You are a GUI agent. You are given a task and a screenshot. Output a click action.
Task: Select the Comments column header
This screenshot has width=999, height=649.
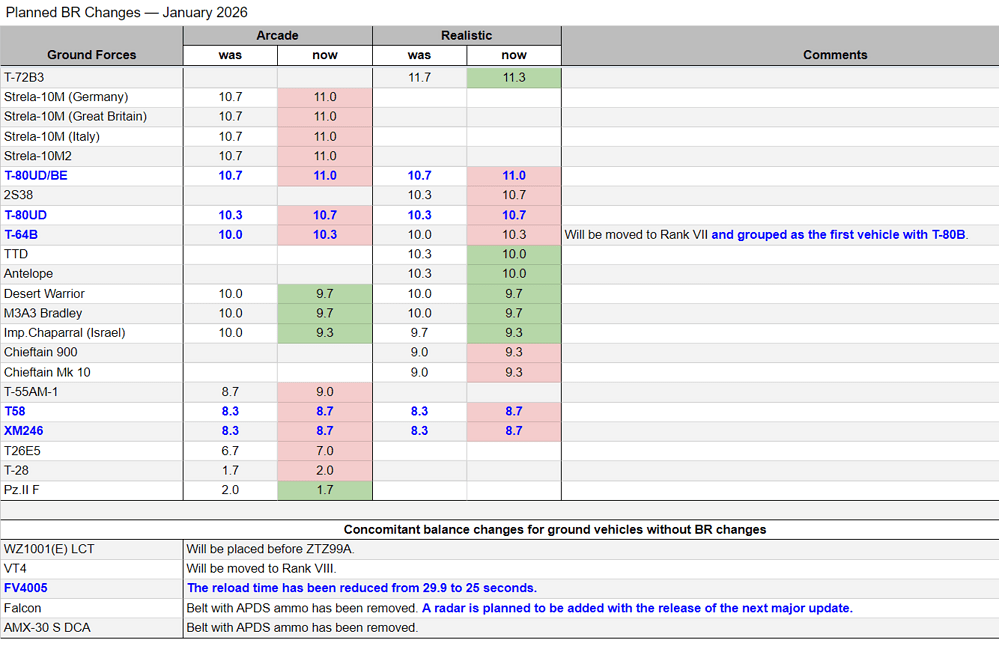(x=835, y=55)
